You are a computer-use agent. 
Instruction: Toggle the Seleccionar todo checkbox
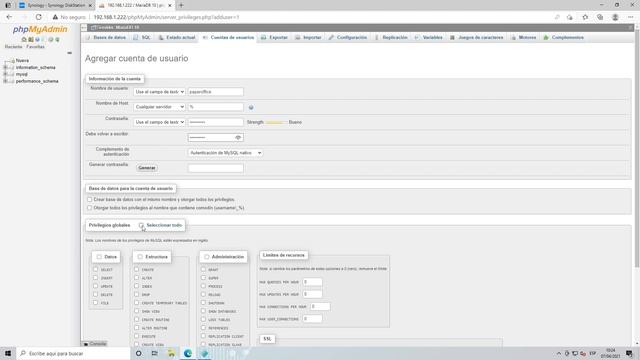(141, 225)
